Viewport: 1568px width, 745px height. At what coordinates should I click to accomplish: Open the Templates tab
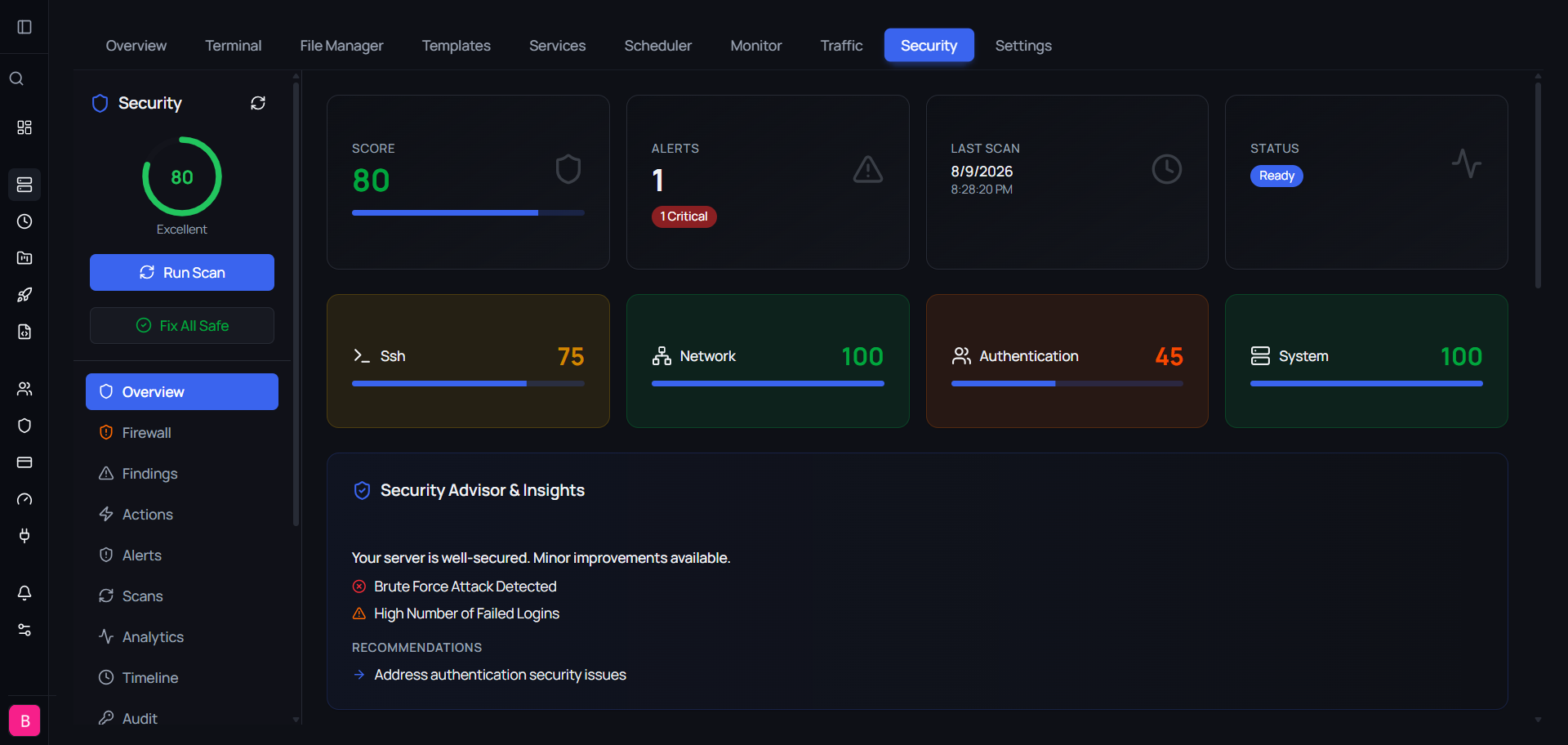[x=457, y=46]
